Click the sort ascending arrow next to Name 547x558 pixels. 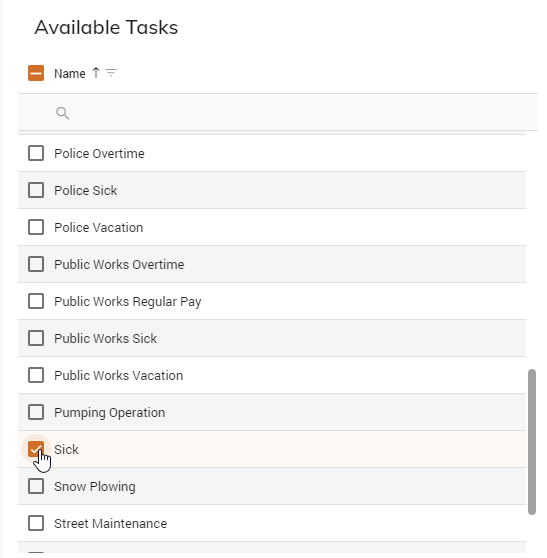point(96,73)
